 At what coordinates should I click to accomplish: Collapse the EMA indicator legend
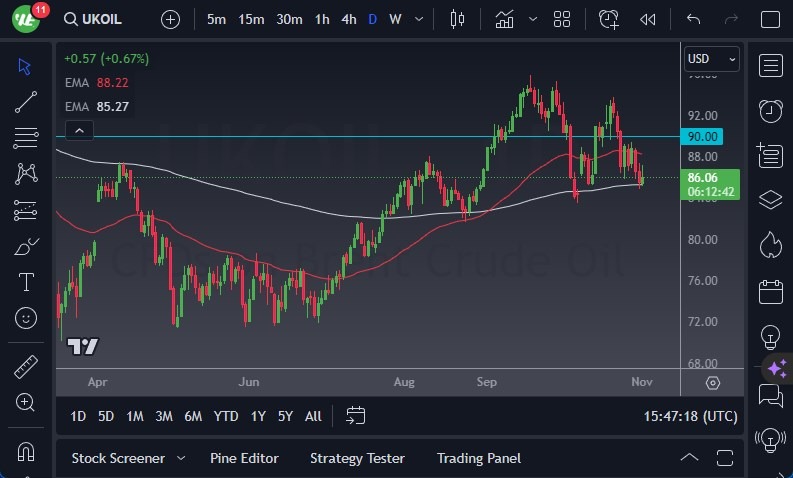coord(78,130)
